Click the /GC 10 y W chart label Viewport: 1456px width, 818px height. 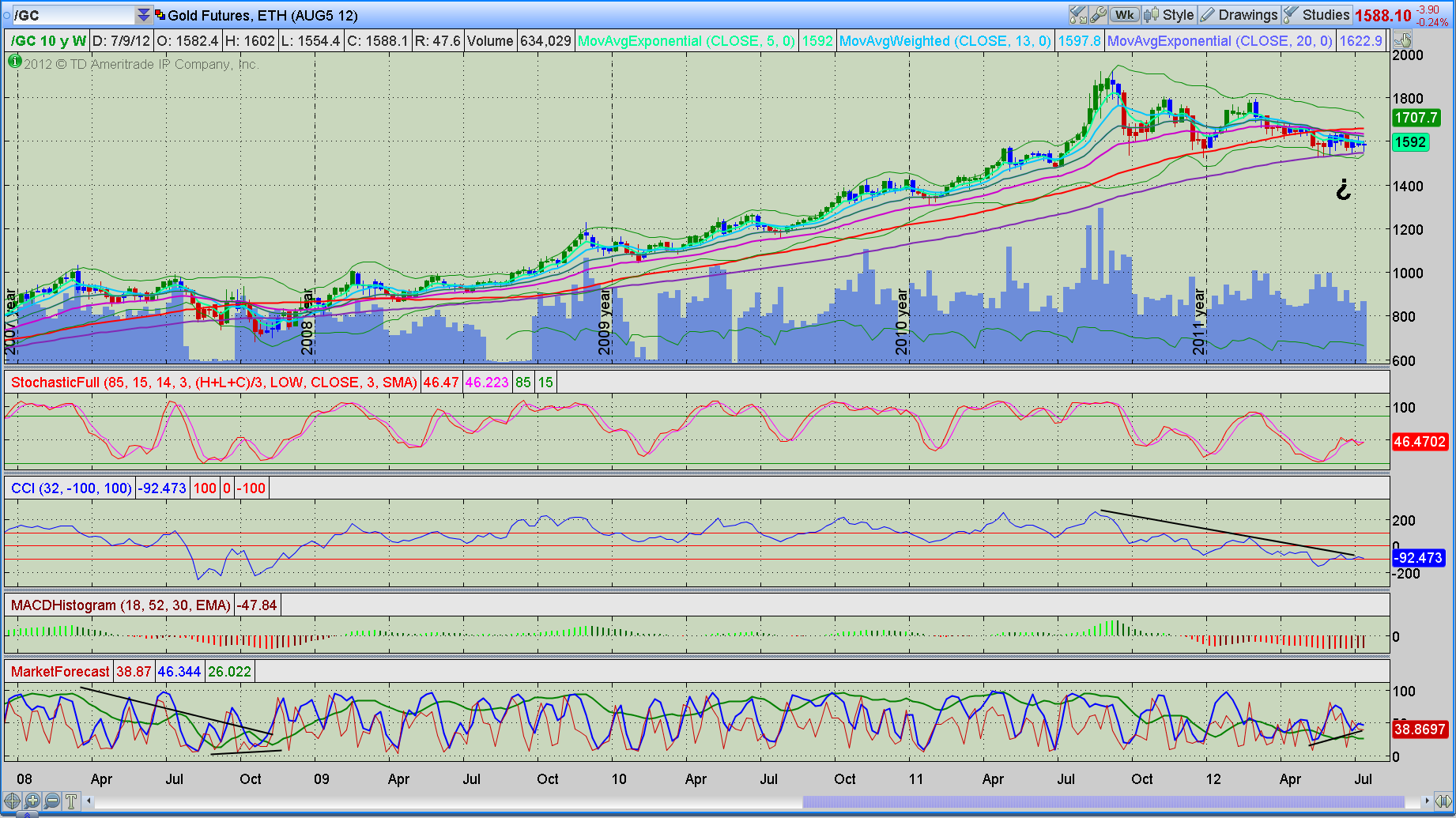coord(48,41)
